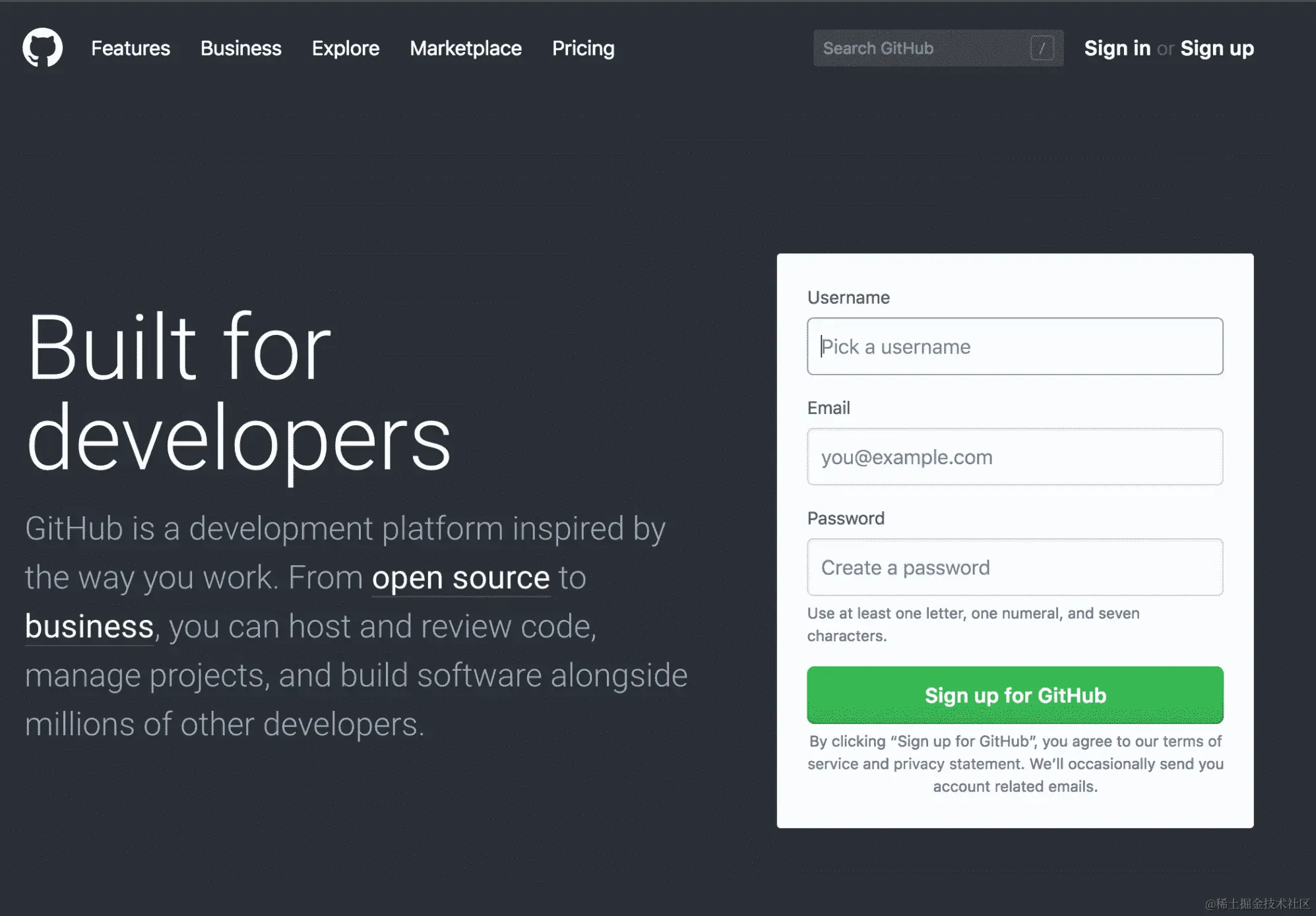Click the Email label text

point(829,408)
